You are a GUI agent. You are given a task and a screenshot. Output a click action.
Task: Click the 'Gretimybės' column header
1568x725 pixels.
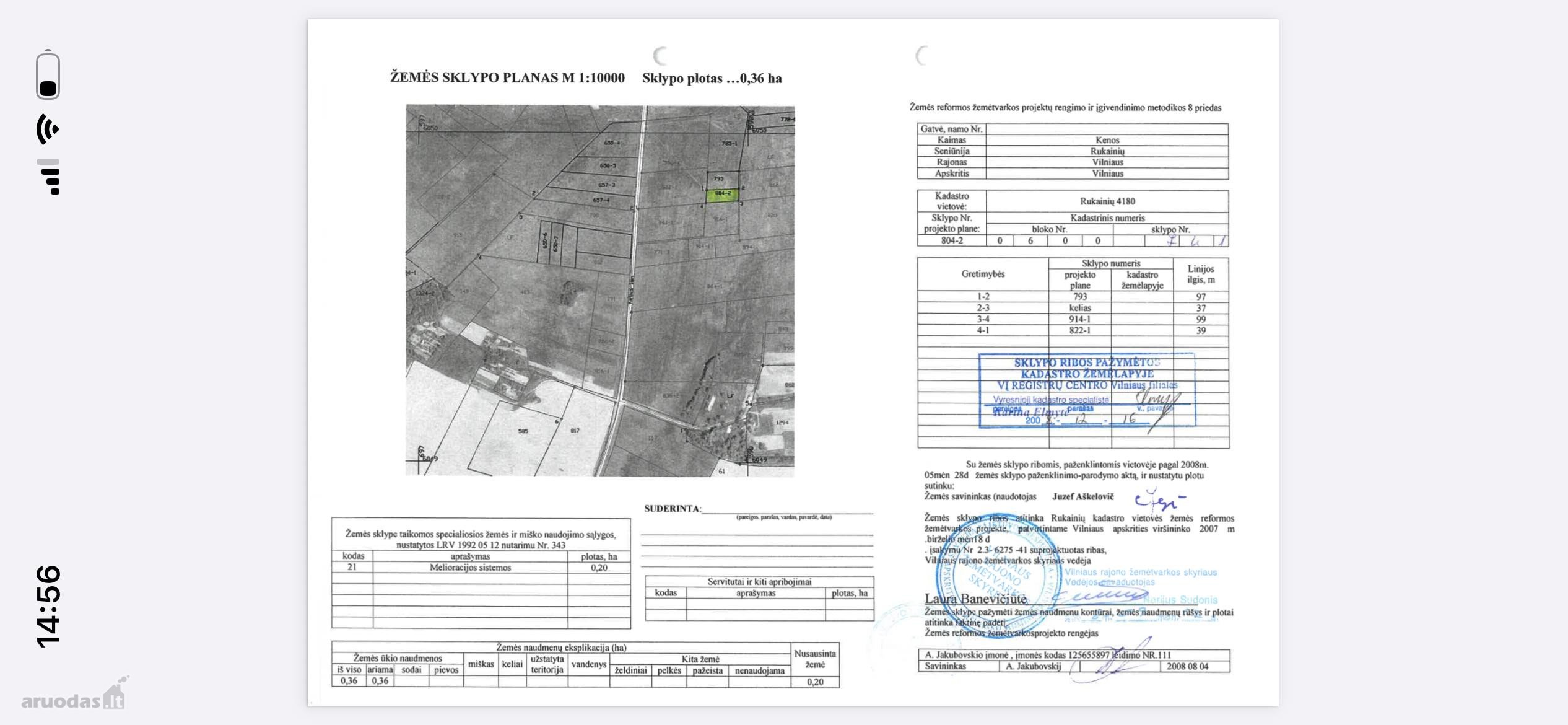[x=983, y=274]
